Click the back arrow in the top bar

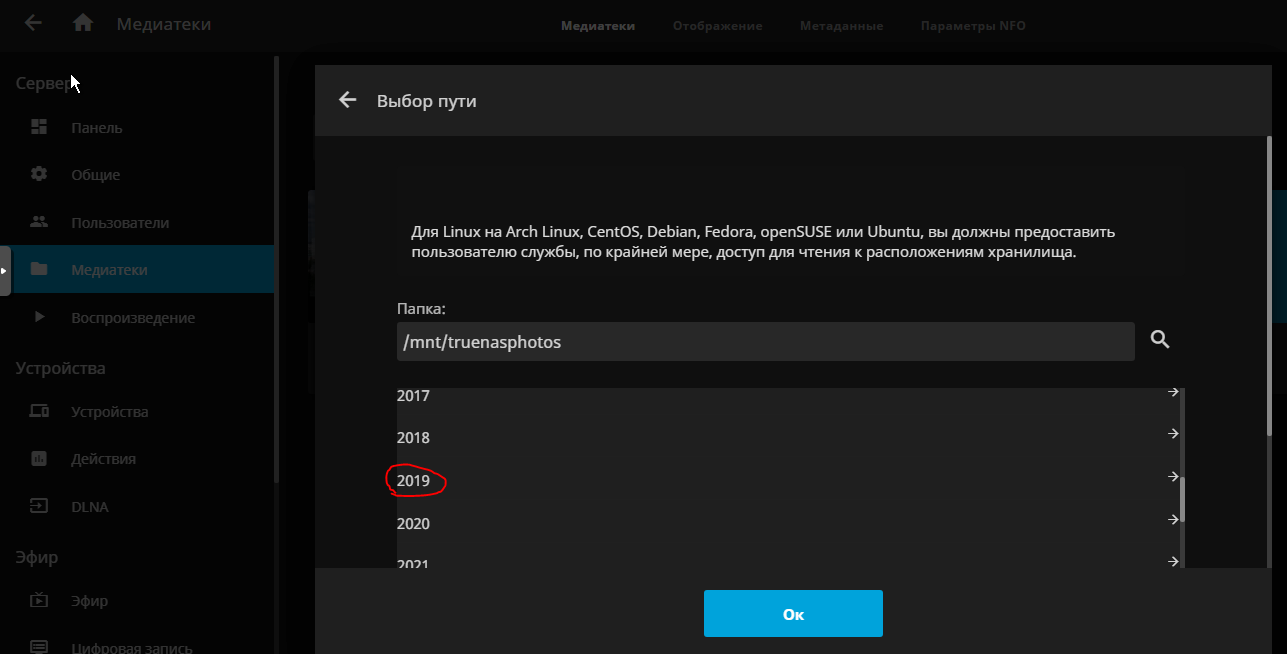(x=33, y=23)
